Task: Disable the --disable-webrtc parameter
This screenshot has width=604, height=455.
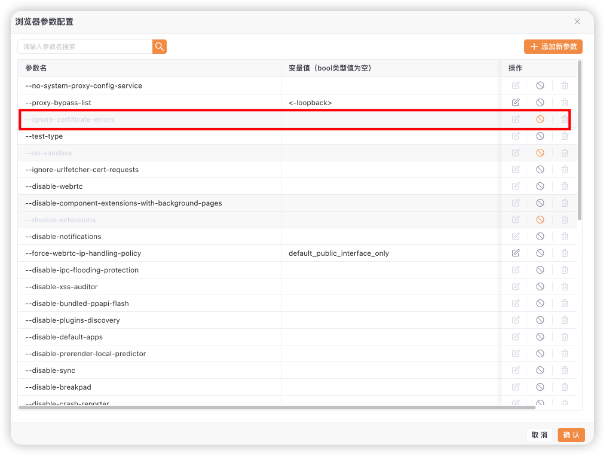Action: pyautogui.click(x=540, y=186)
